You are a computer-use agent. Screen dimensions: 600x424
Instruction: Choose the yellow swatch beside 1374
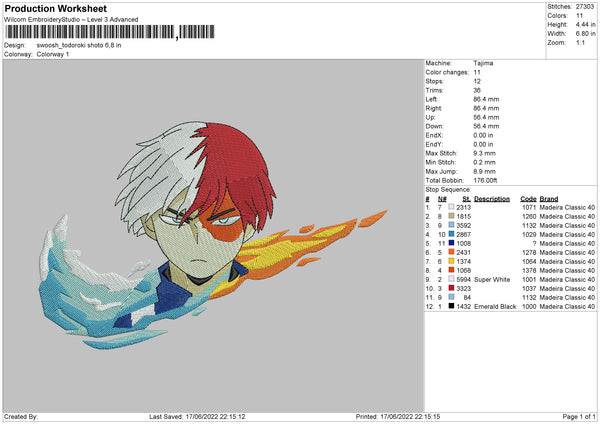pyautogui.click(x=451, y=261)
